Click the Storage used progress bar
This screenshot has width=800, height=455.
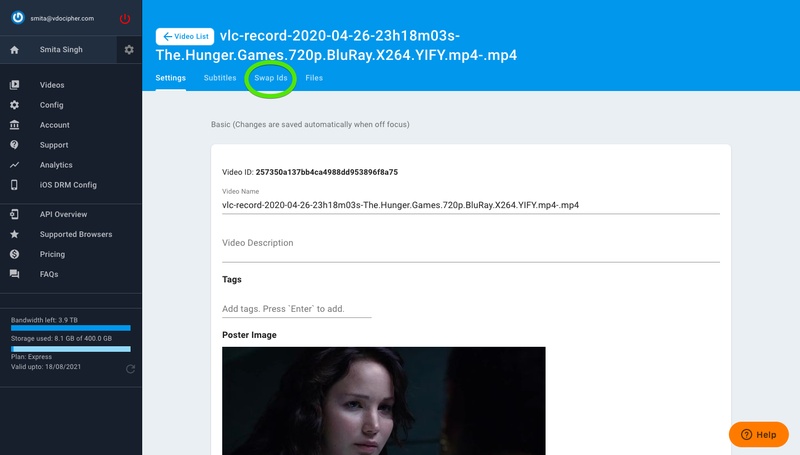pos(71,349)
